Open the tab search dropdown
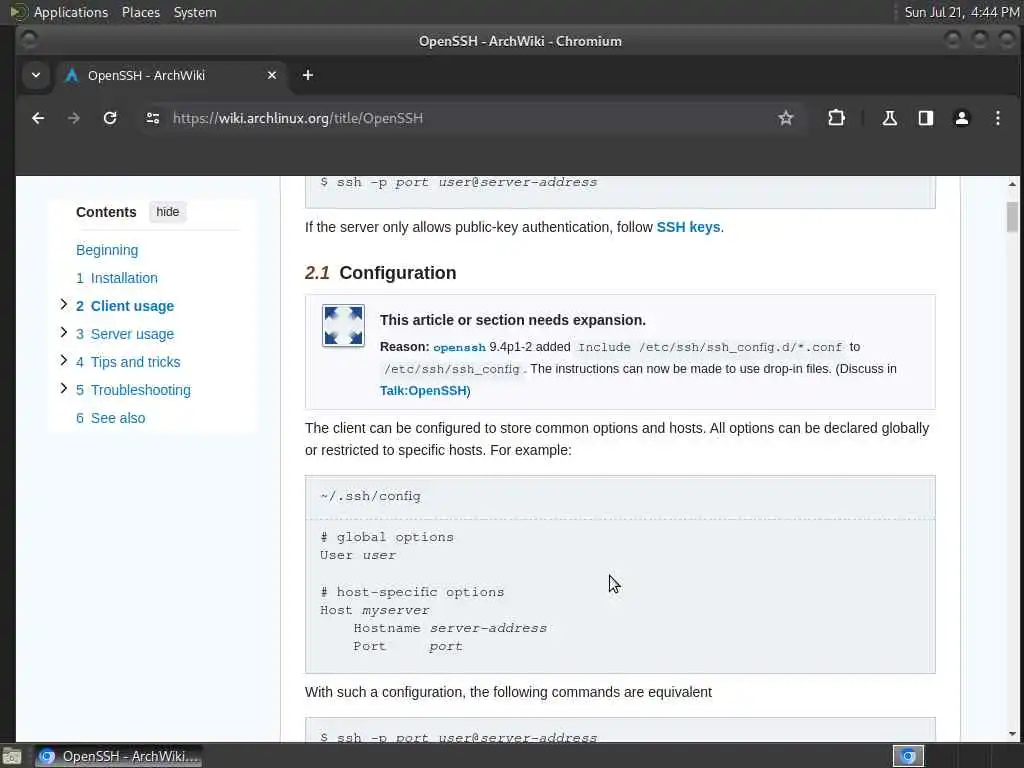1024x768 pixels. point(36,75)
